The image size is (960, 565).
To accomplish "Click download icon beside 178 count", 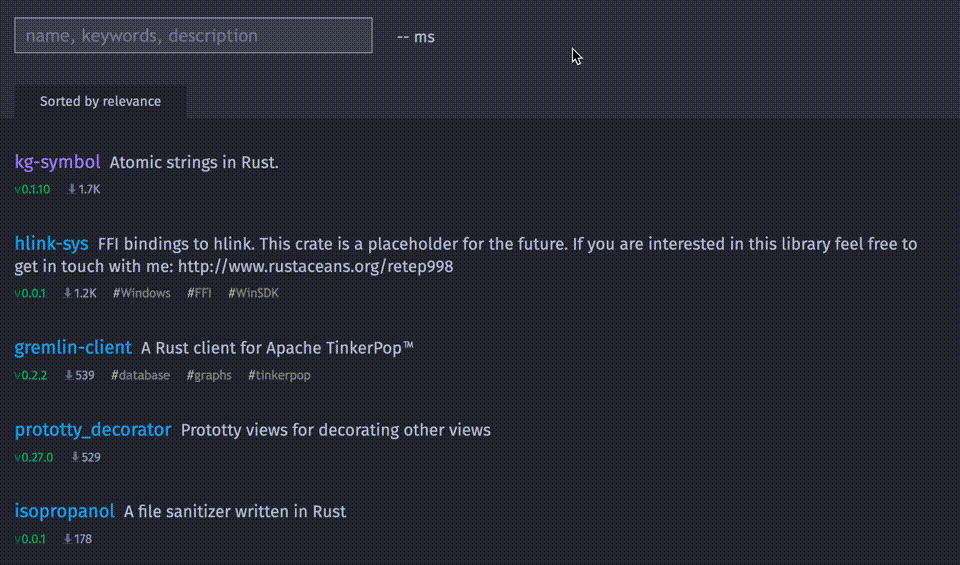I will pyautogui.click(x=68, y=539).
